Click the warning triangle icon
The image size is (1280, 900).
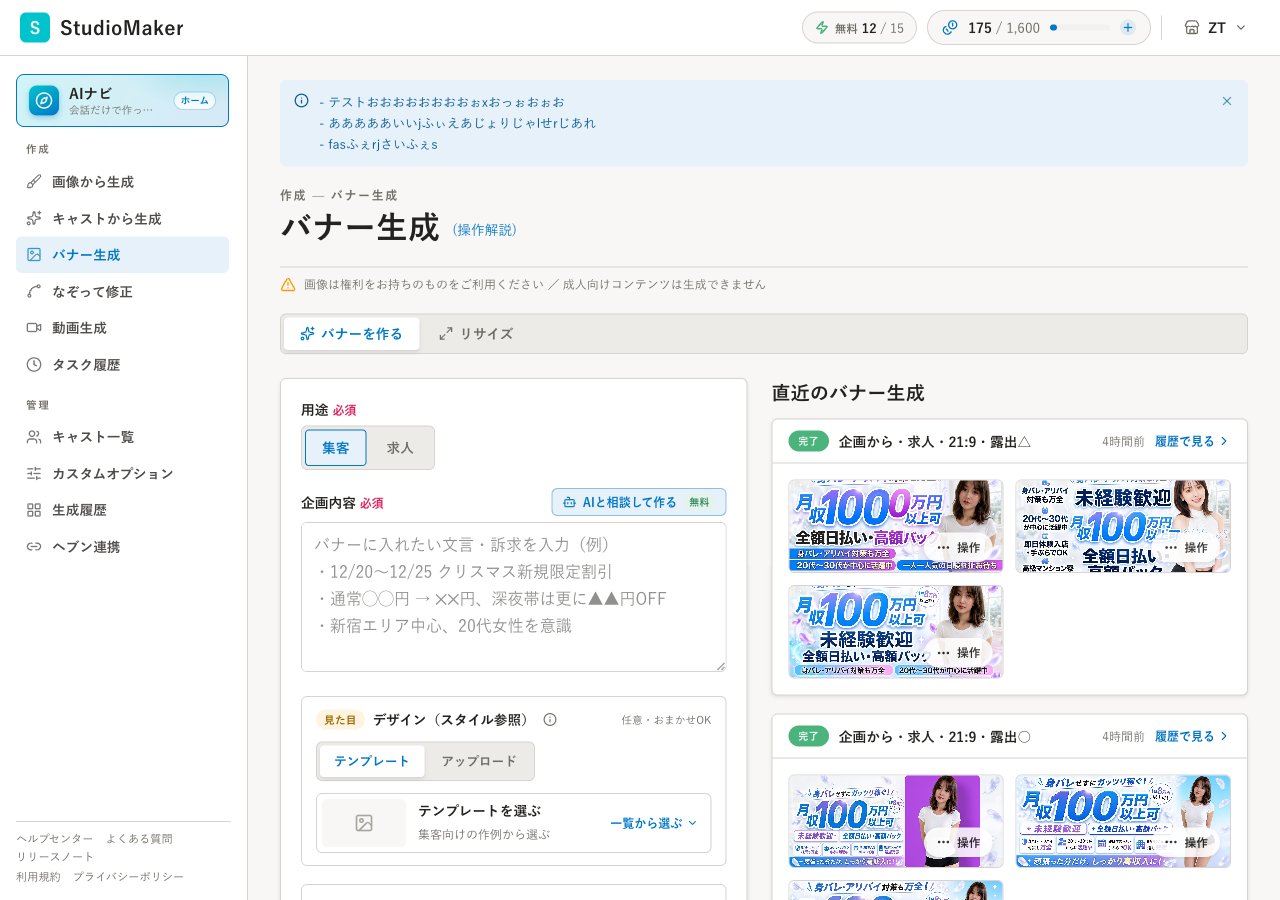tap(288, 284)
